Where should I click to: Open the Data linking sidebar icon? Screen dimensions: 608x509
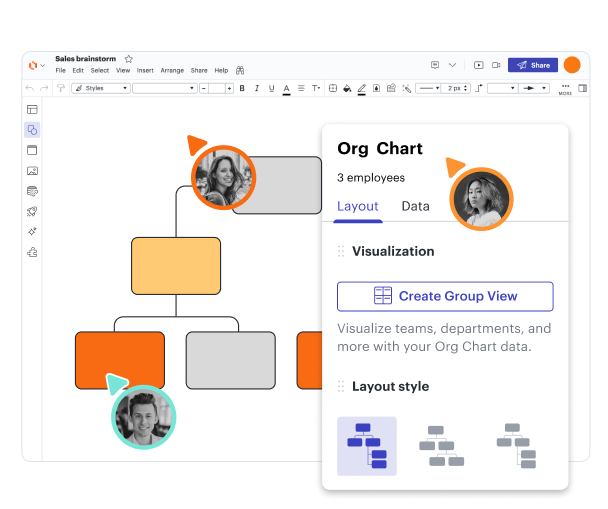(32, 191)
